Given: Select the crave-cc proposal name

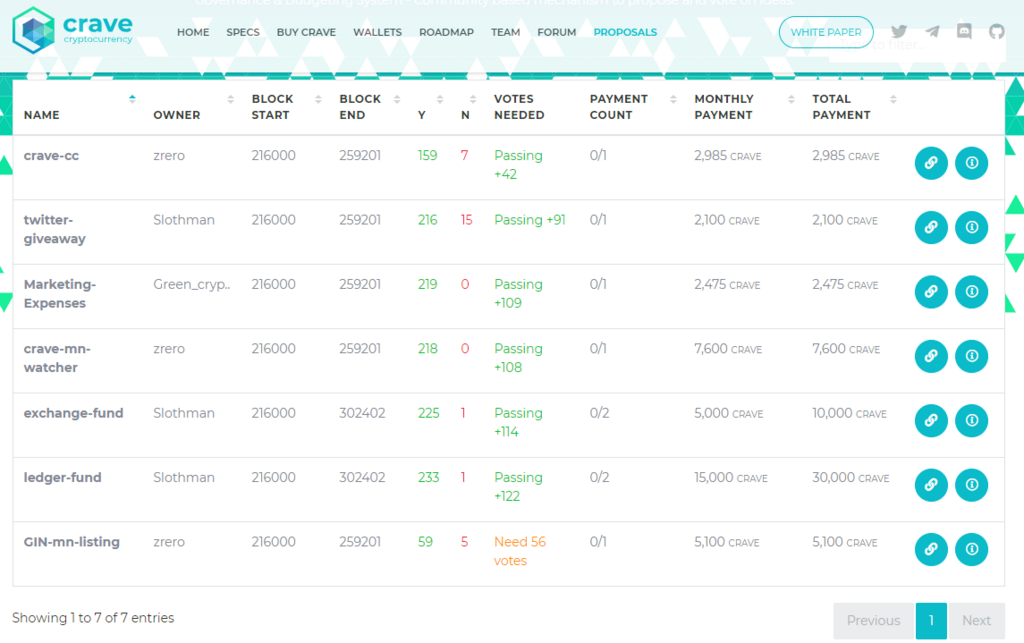Looking at the screenshot, I should 52,156.
